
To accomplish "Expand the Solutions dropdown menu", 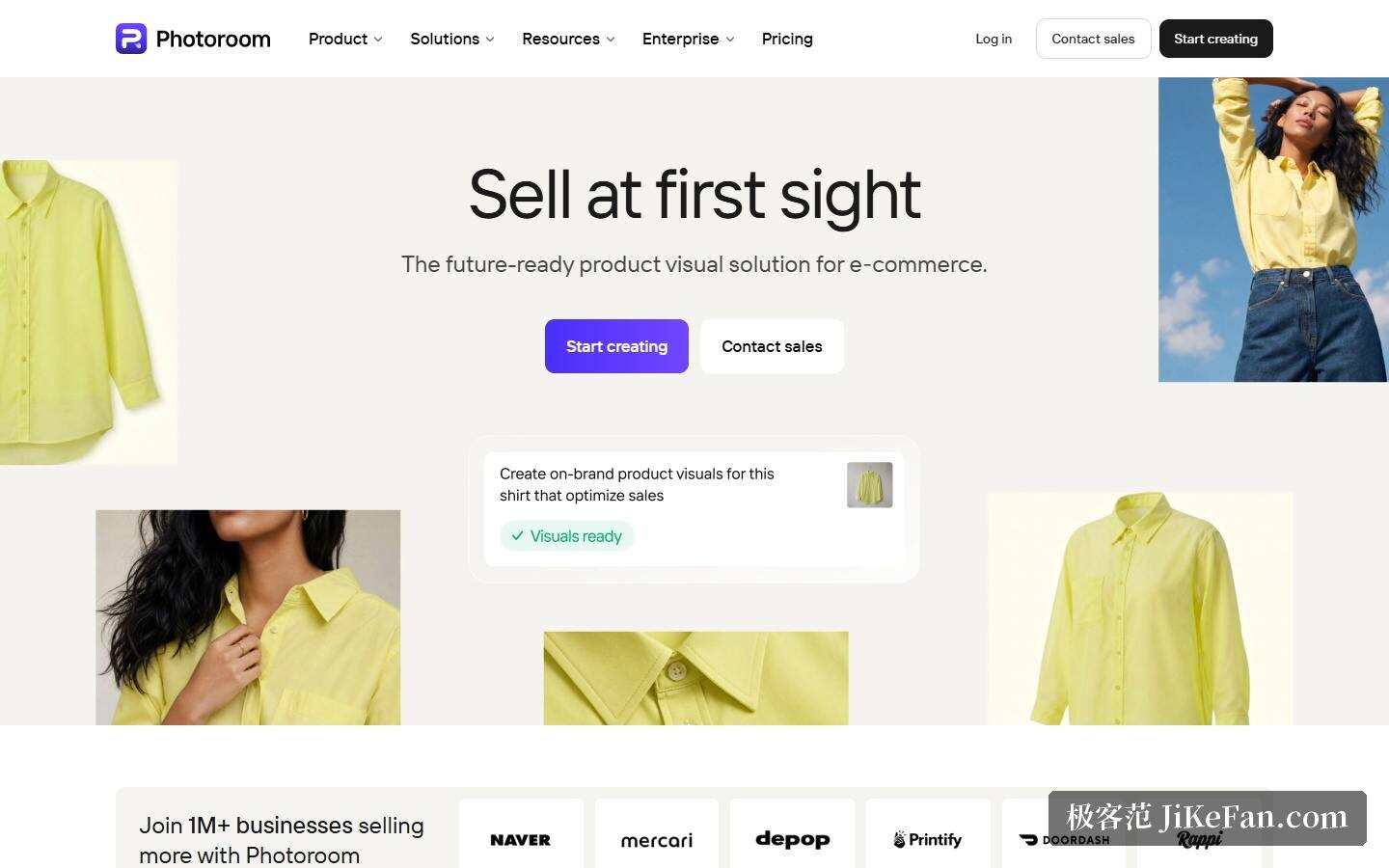I will pyautogui.click(x=452, y=39).
